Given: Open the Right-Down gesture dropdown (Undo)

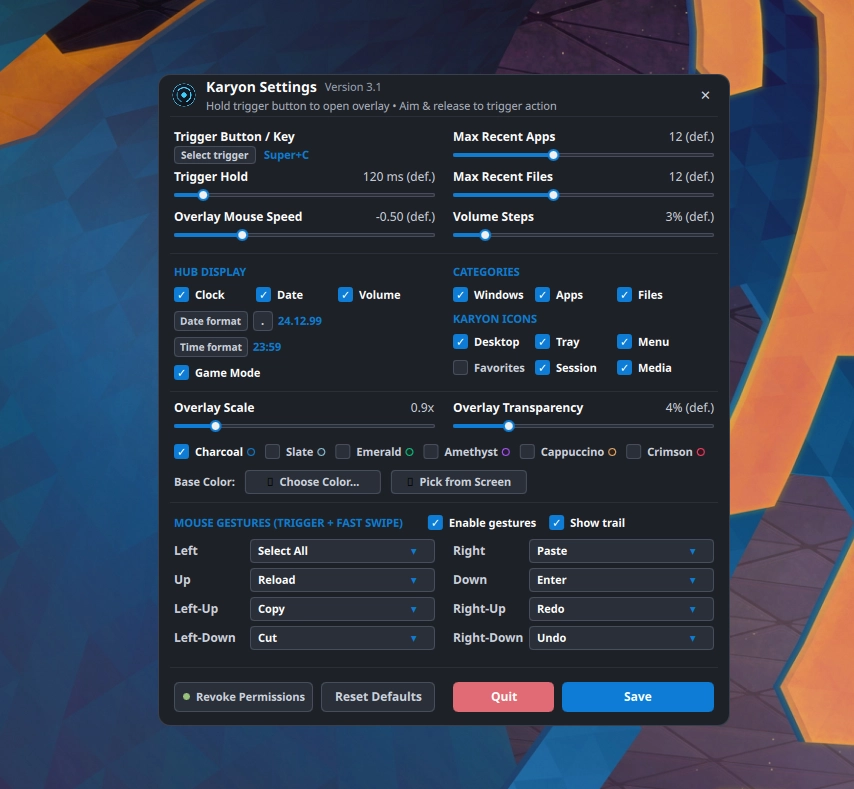Looking at the screenshot, I should click(621, 638).
